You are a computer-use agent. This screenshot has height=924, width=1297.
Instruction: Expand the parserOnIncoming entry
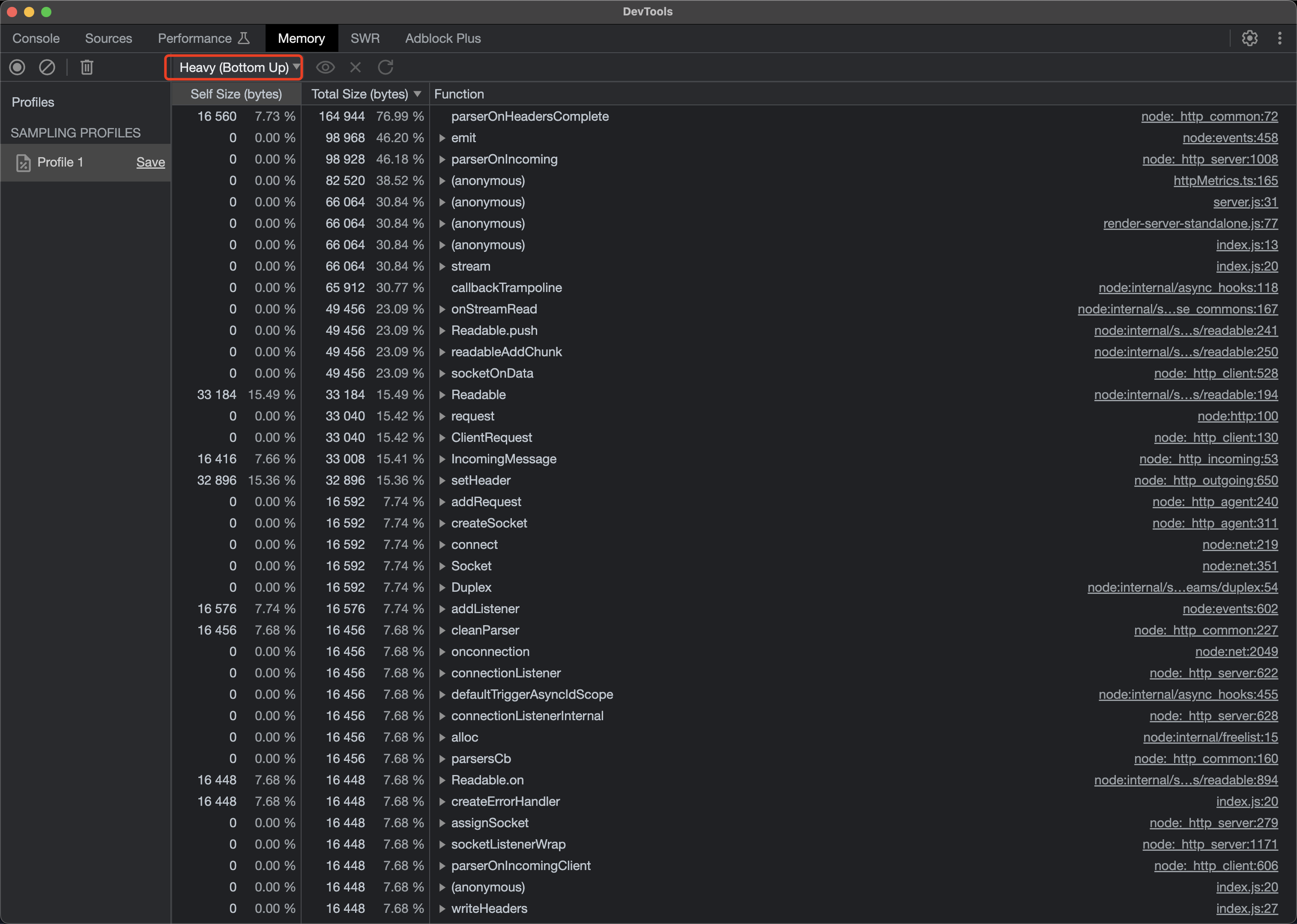443,159
